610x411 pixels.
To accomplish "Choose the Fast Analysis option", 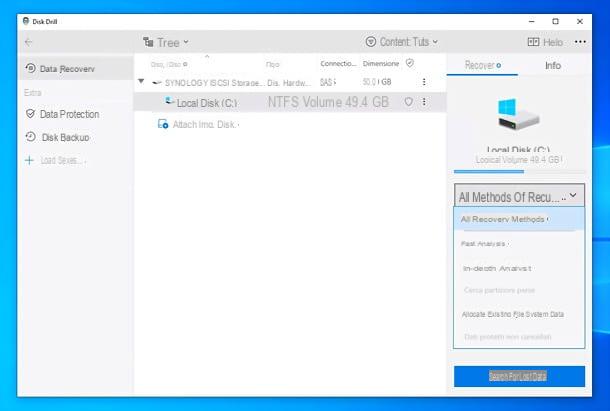I will coord(519,244).
